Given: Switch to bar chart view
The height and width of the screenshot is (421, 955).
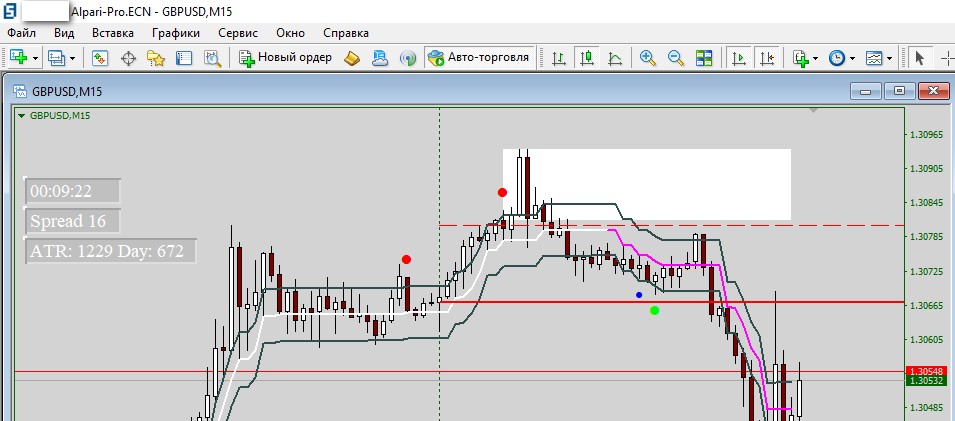Looking at the screenshot, I should (559, 58).
